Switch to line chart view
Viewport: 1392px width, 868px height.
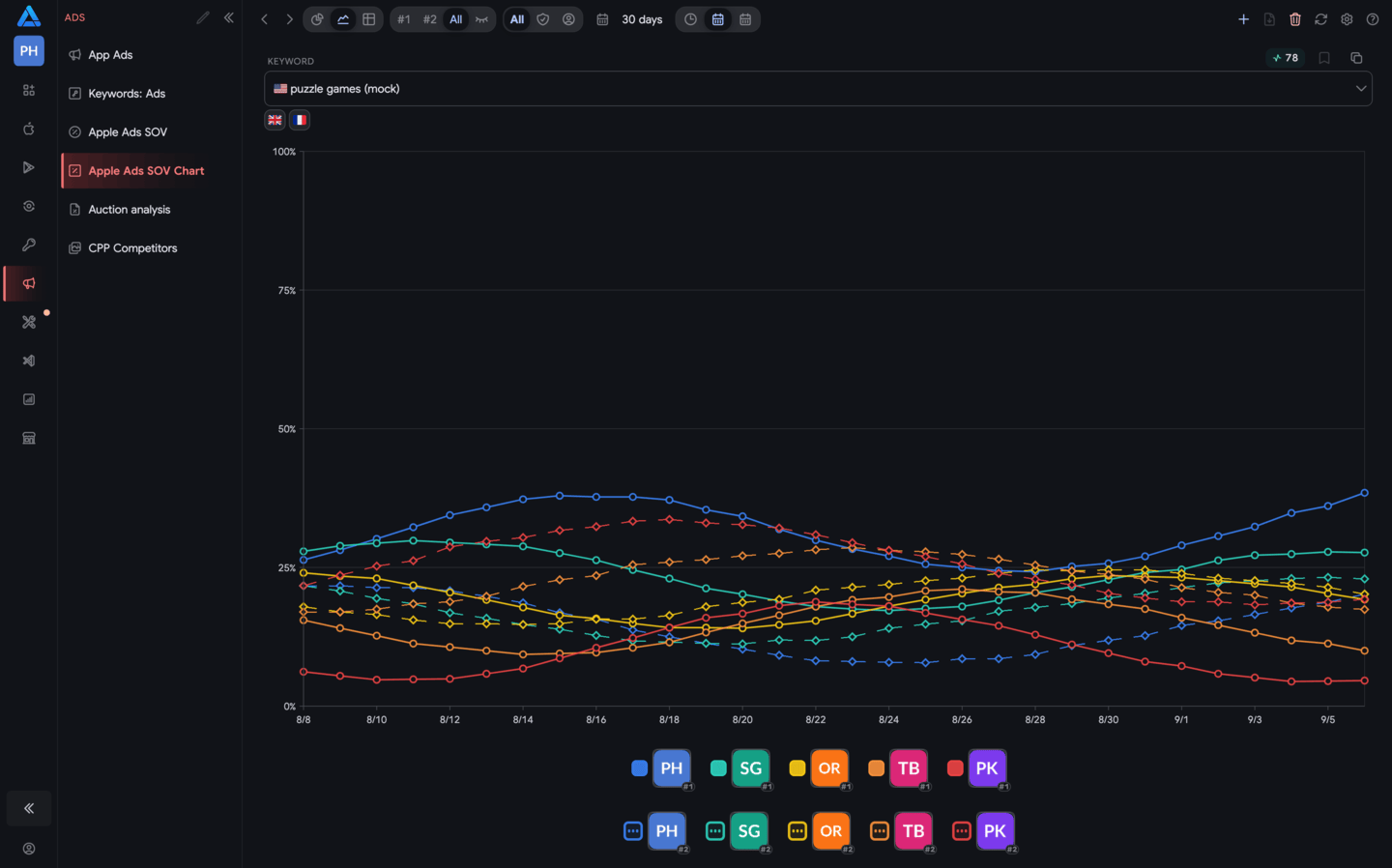point(343,19)
